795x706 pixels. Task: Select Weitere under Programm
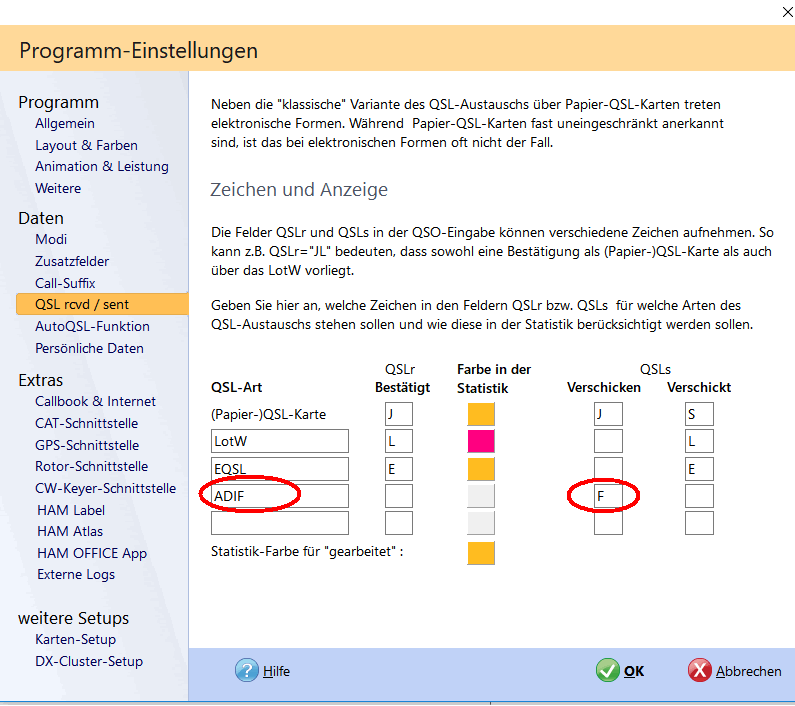coord(58,188)
